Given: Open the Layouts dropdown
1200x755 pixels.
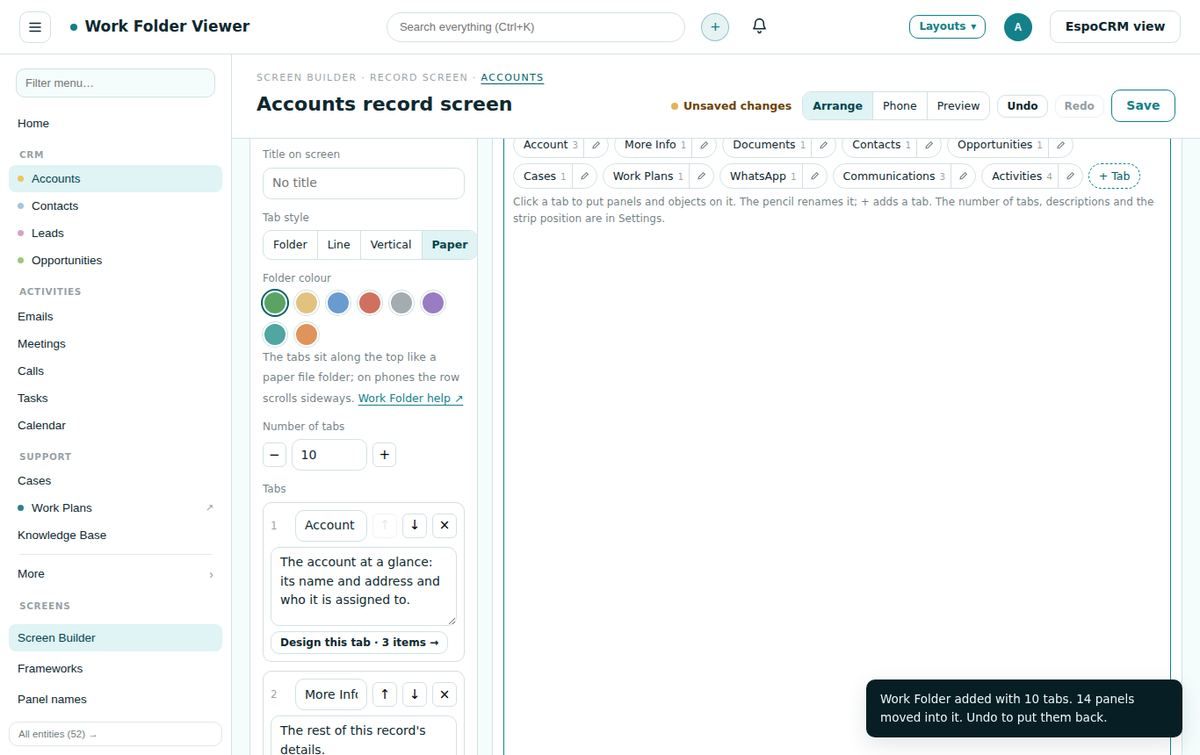Looking at the screenshot, I should pos(947,27).
